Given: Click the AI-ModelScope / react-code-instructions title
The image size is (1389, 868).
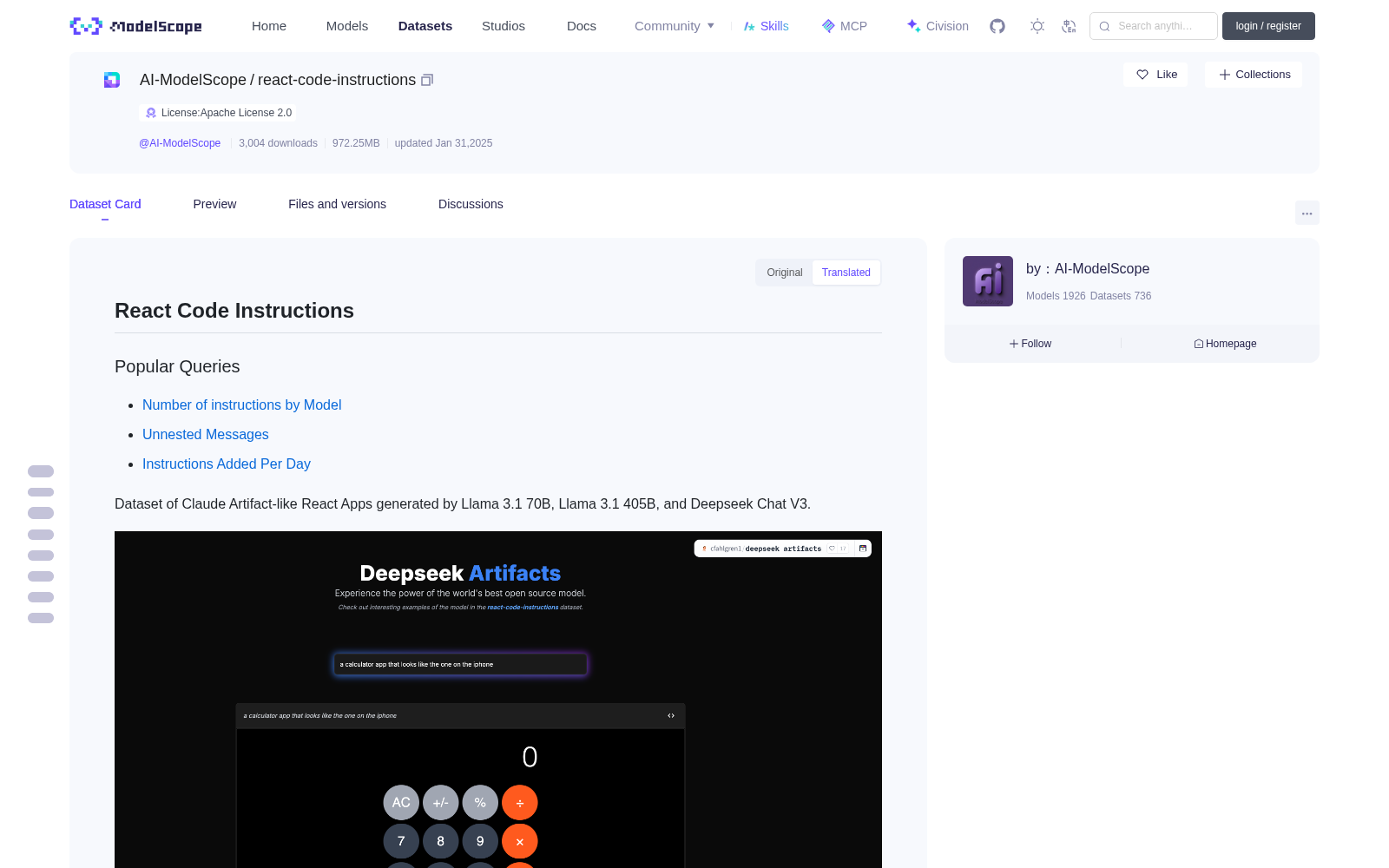Looking at the screenshot, I should (x=278, y=80).
